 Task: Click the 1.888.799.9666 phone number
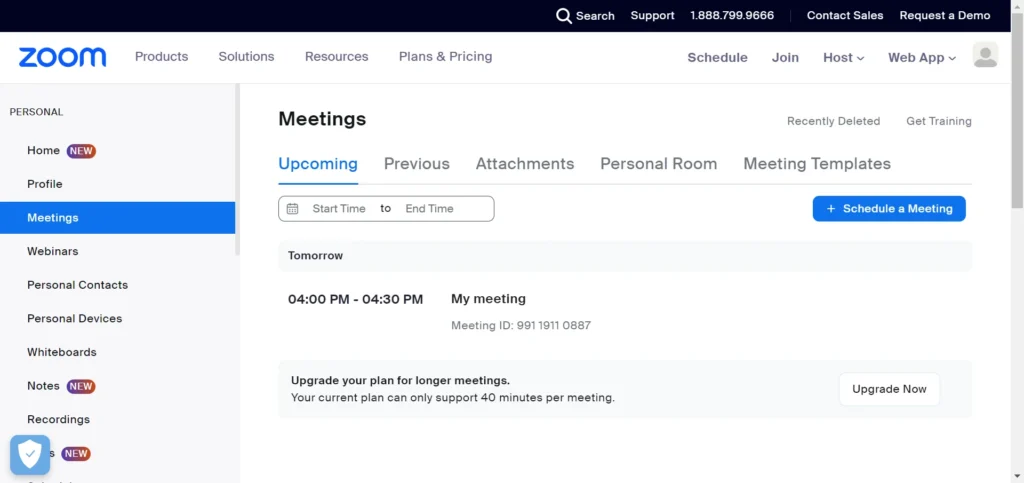tap(732, 16)
